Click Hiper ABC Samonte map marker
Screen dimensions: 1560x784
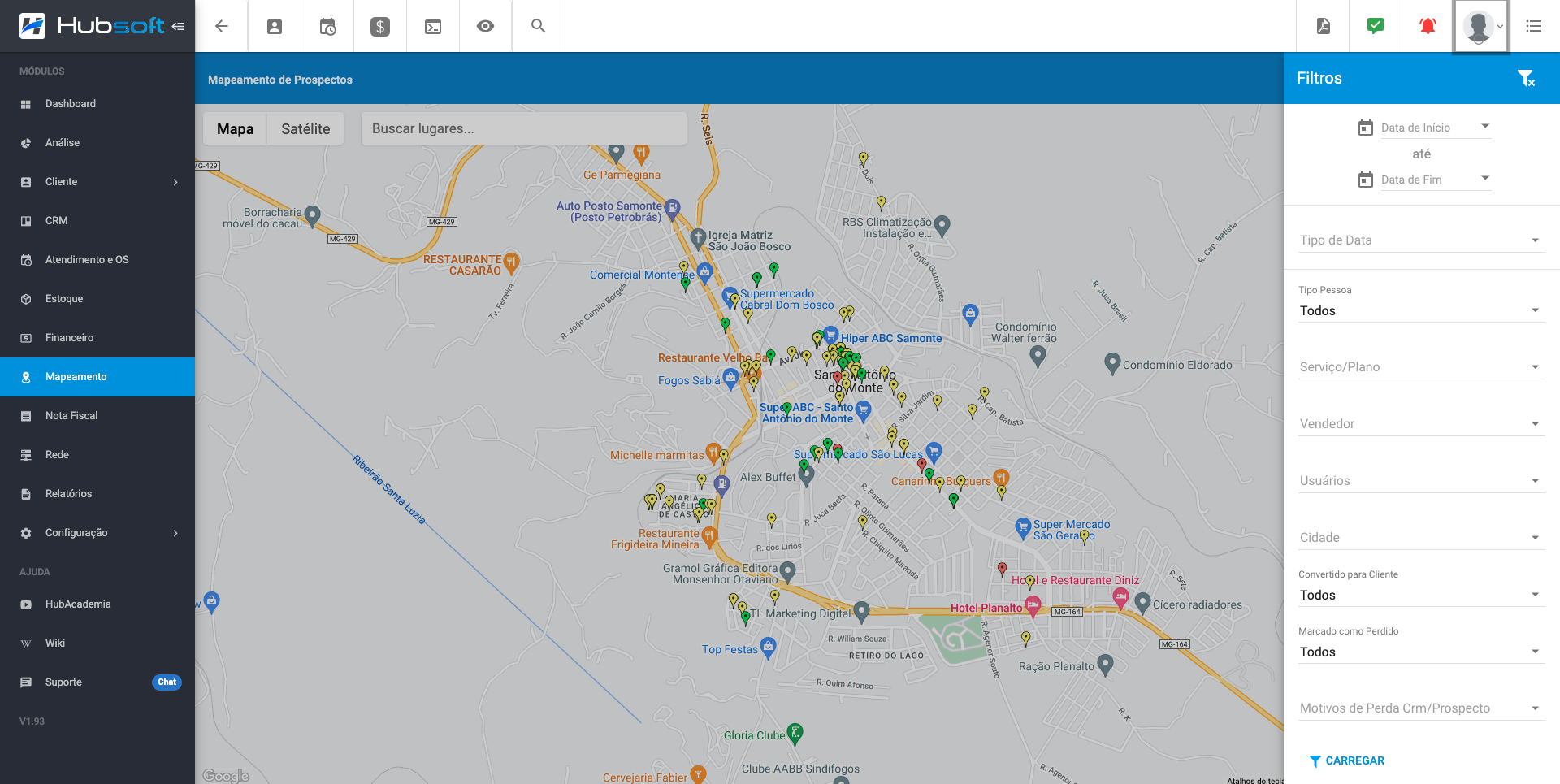830,335
